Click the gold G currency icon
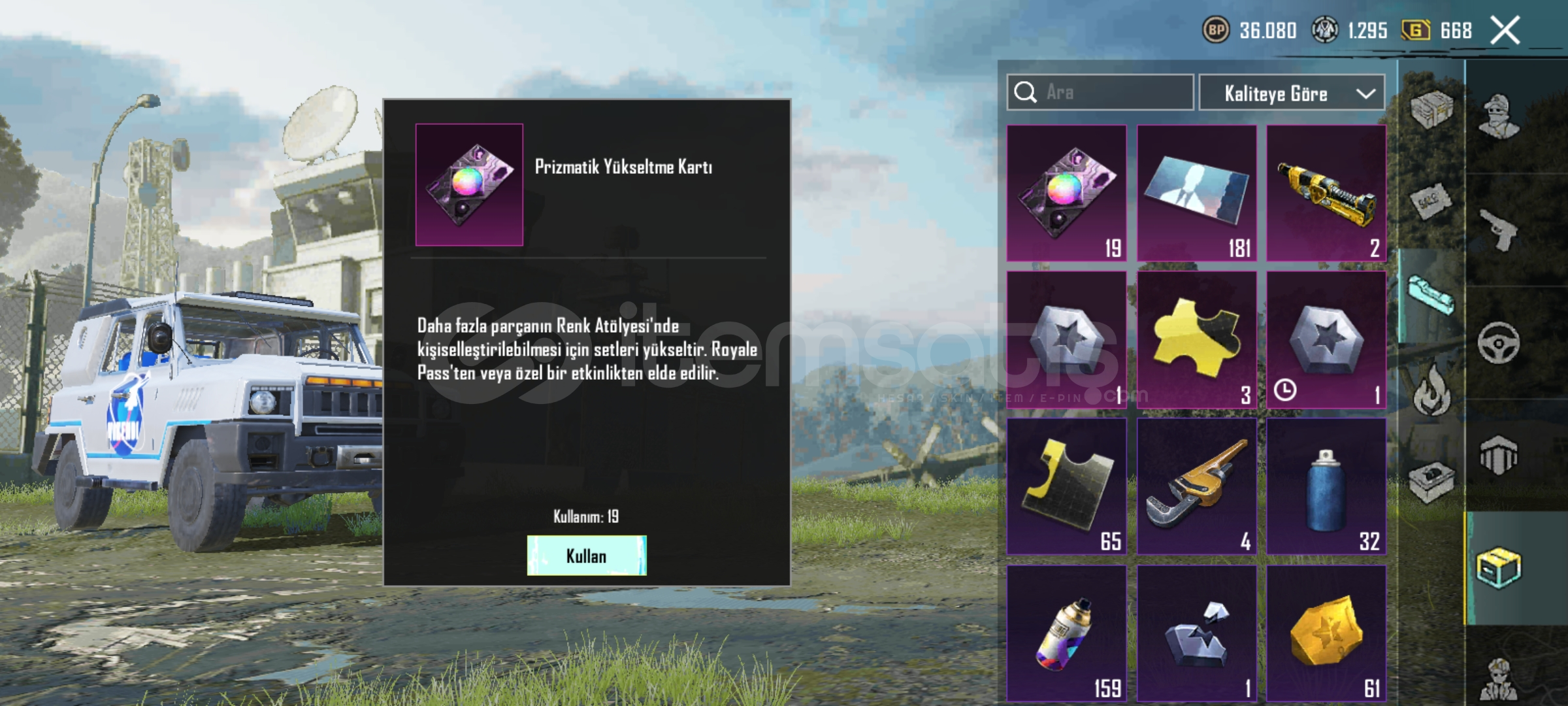 (1416, 30)
